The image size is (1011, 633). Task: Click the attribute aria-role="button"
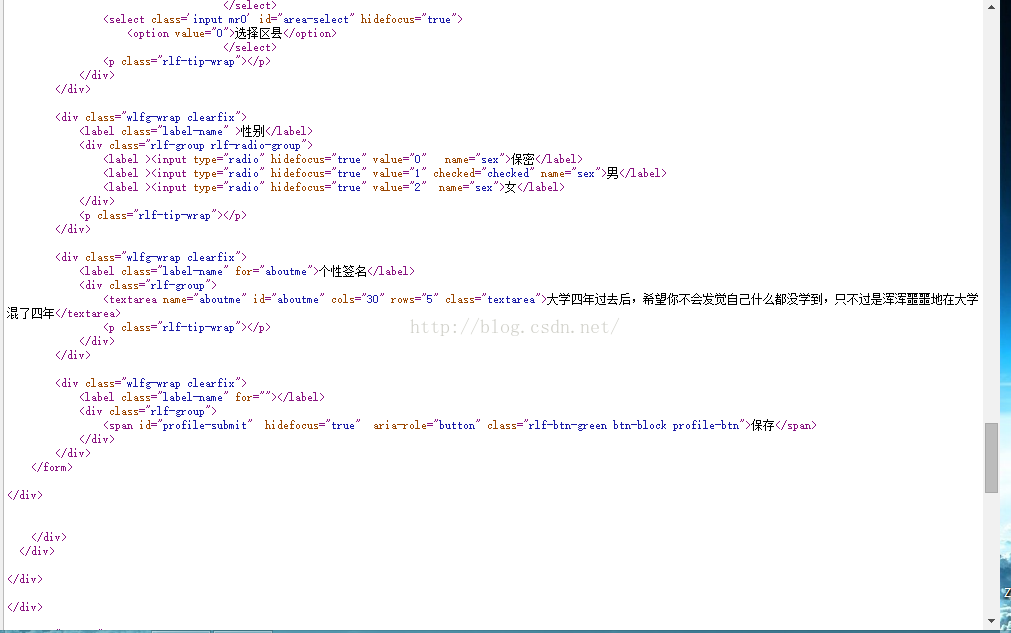coord(426,425)
